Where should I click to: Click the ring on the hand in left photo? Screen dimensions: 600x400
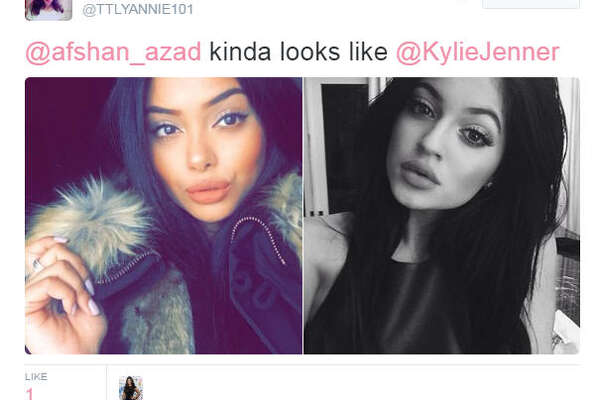point(38,265)
